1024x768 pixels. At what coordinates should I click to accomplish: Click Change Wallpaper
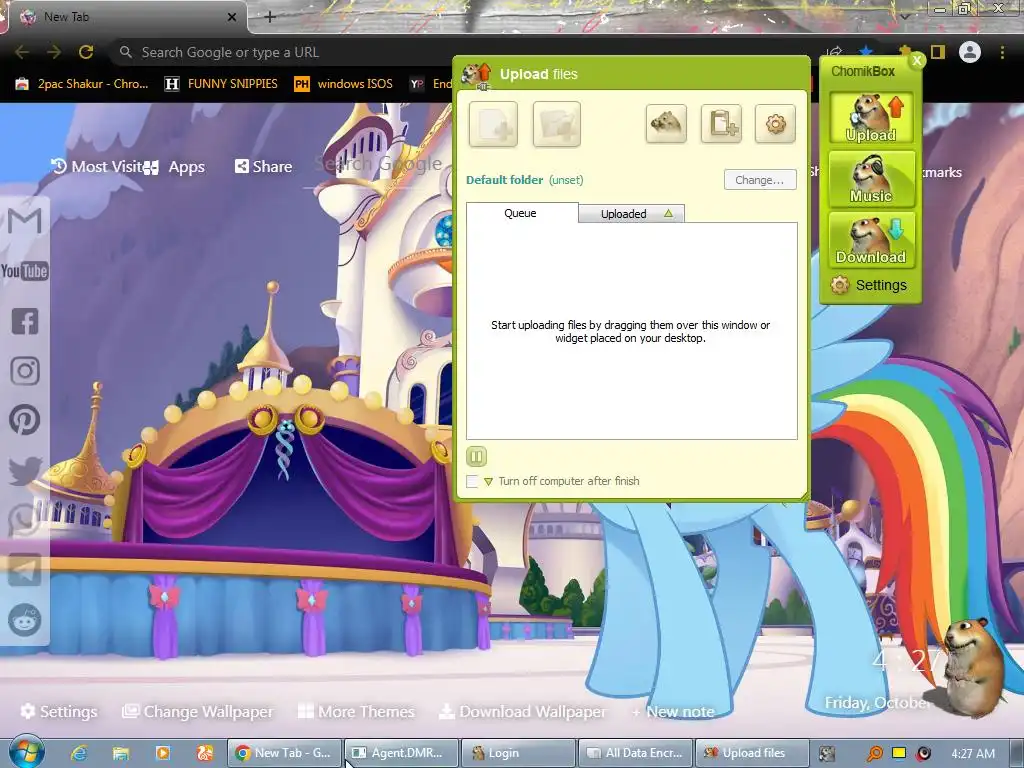coord(197,711)
